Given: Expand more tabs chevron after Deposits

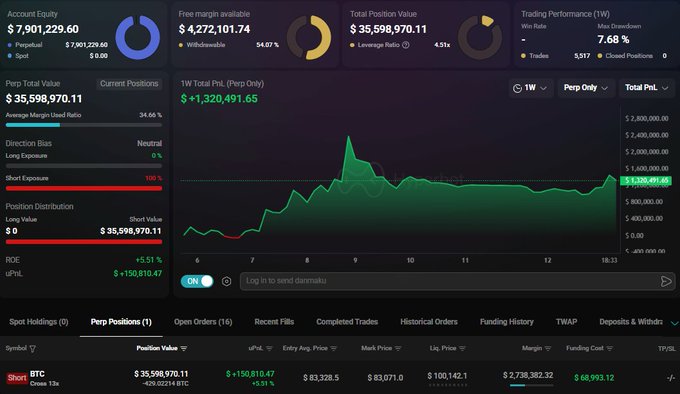Looking at the screenshot, I should [x=674, y=323].
